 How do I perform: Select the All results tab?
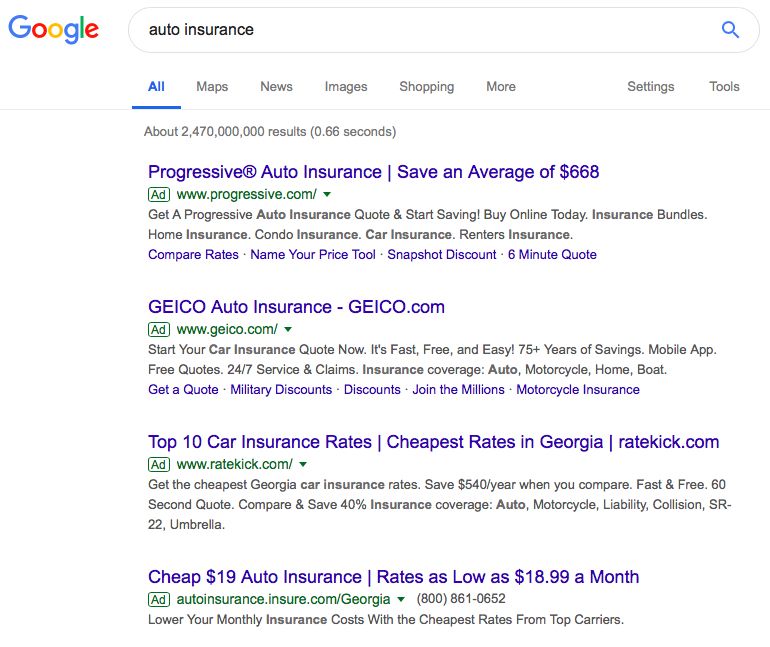pos(156,86)
